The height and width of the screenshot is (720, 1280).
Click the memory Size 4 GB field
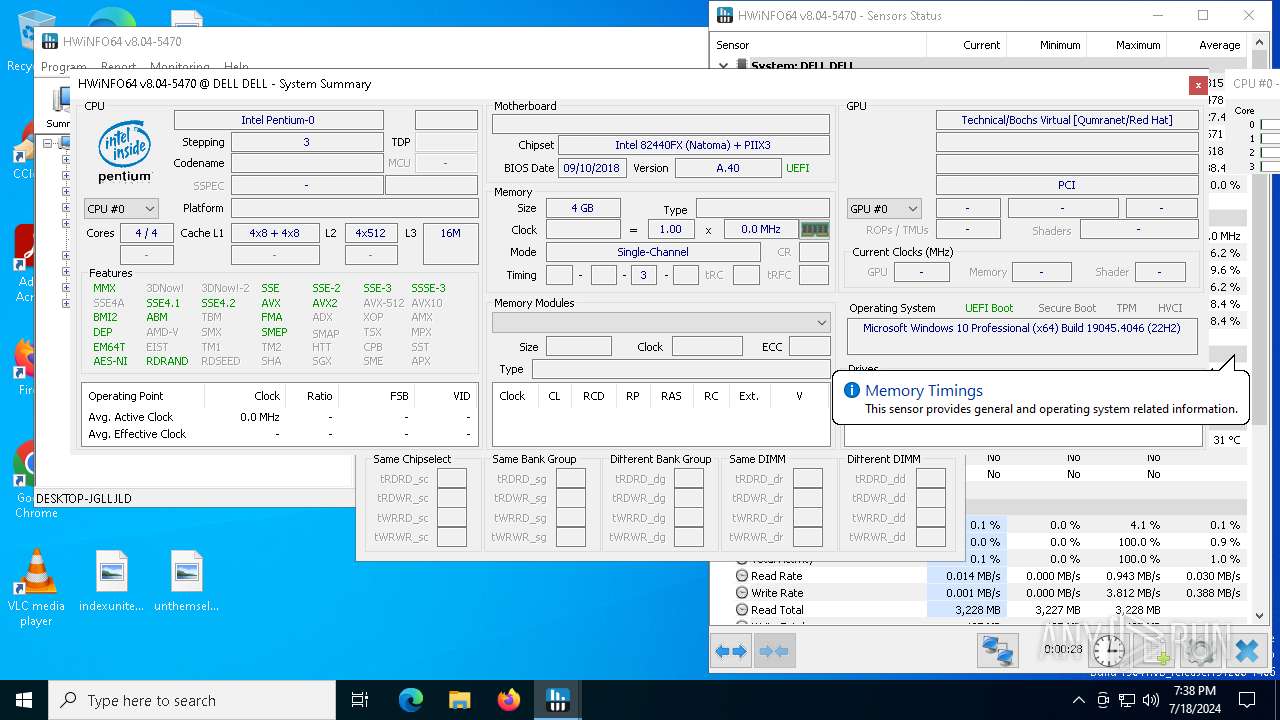point(582,208)
